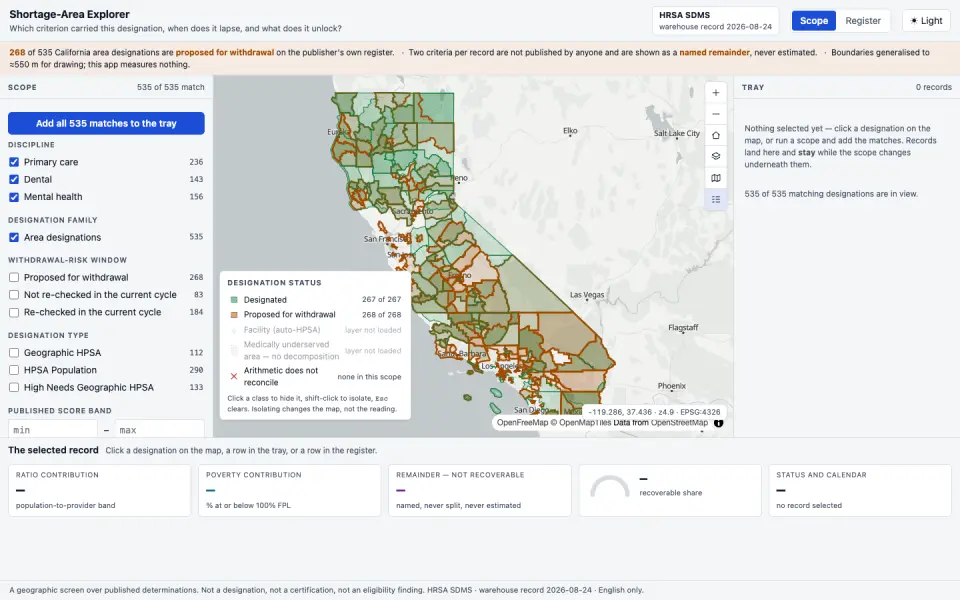Switch basemap using the folded map icon
Viewport: 960px width, 600px height.
pos(716,178)
